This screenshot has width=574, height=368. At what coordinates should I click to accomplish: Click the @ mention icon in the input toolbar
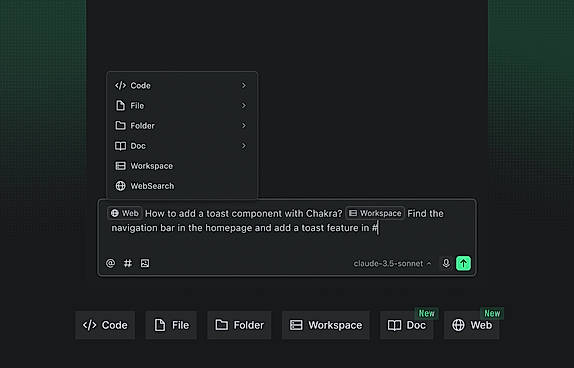[x=110, y=263]
